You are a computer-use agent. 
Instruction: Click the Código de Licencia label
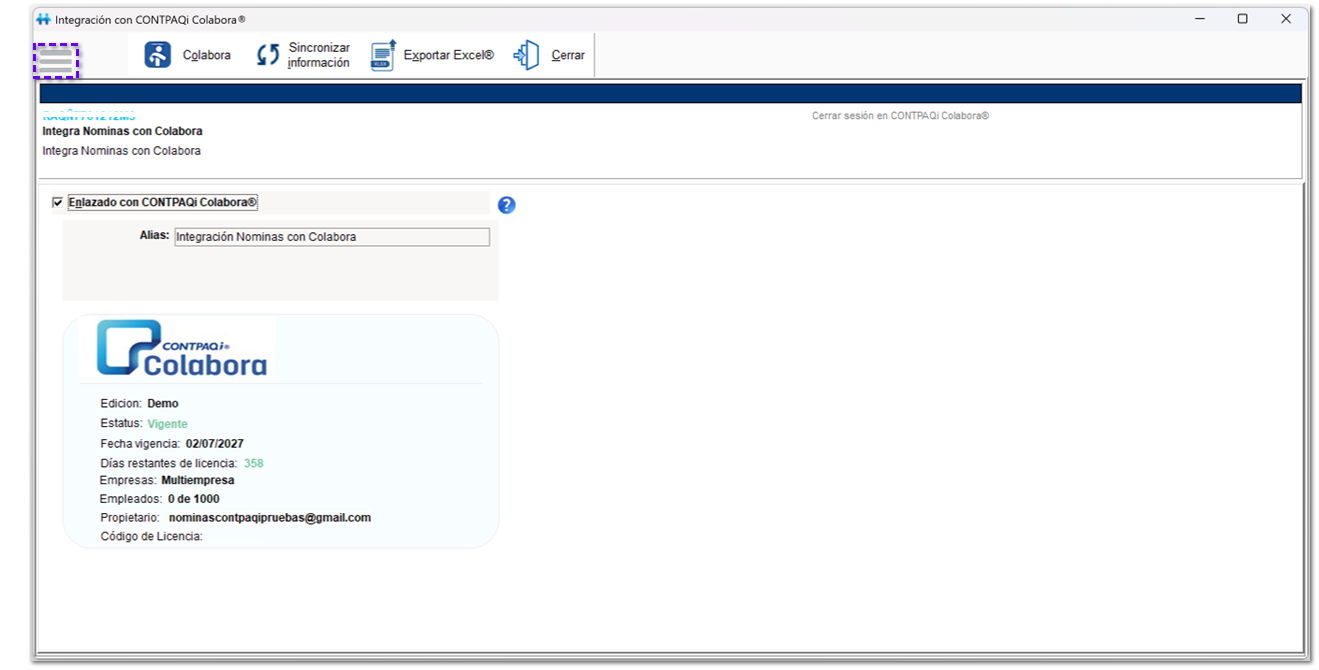152,537
